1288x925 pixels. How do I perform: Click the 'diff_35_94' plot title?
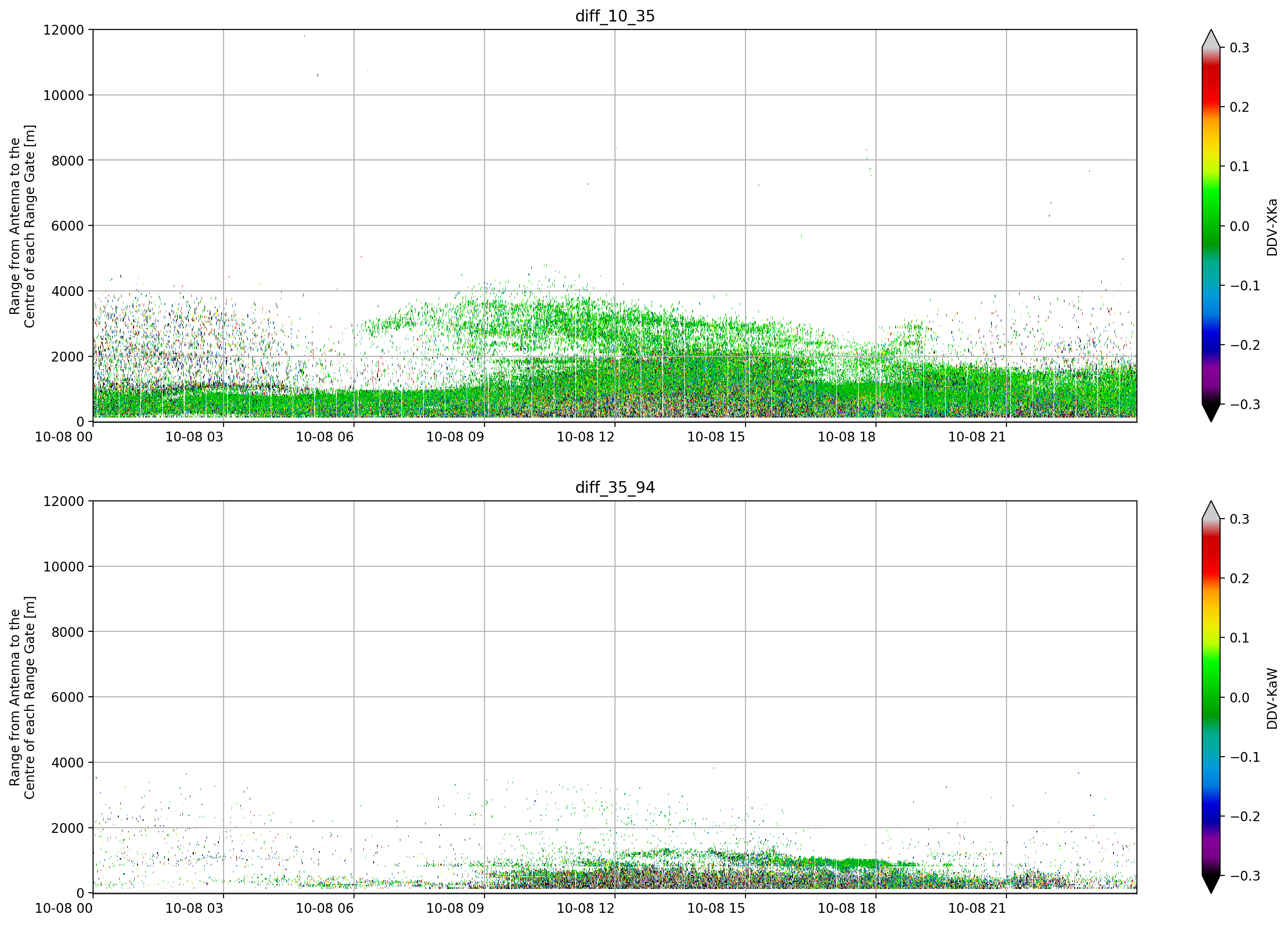click(615, 487)
